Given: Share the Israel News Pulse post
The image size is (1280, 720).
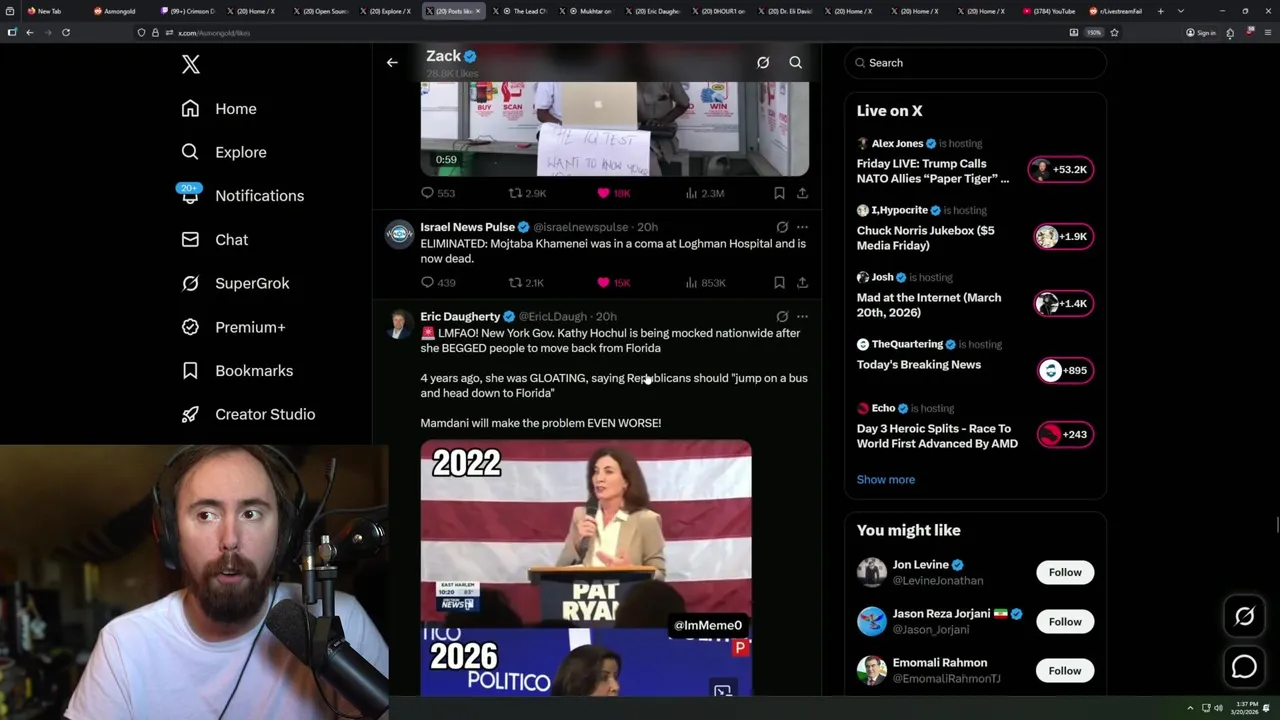Looking at the screenshot, I should (802, 283).
